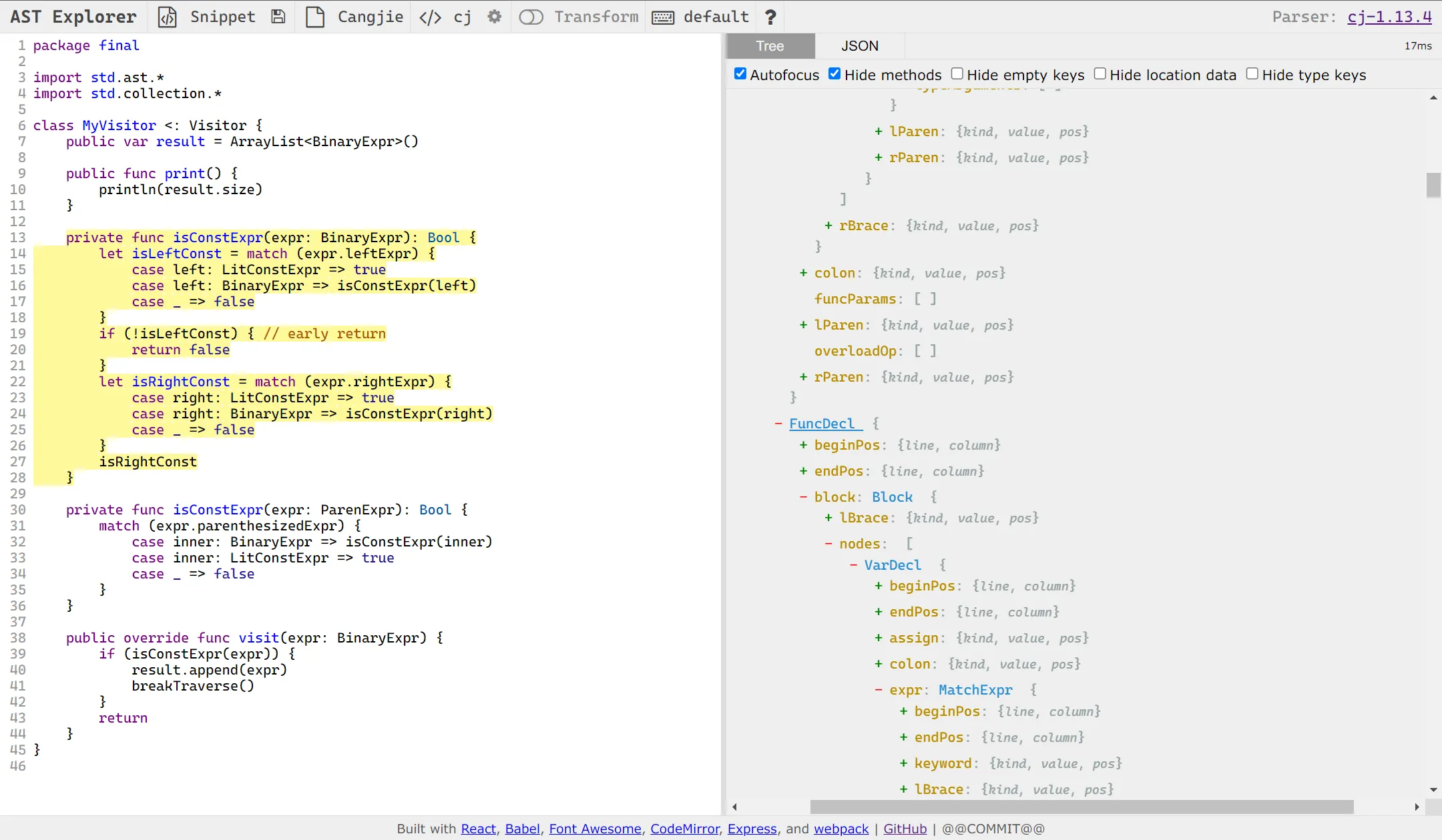This screenshot has width=1442, height=840.
Task: Click the Snippet code file icon
Action: [x=167, y=17]
